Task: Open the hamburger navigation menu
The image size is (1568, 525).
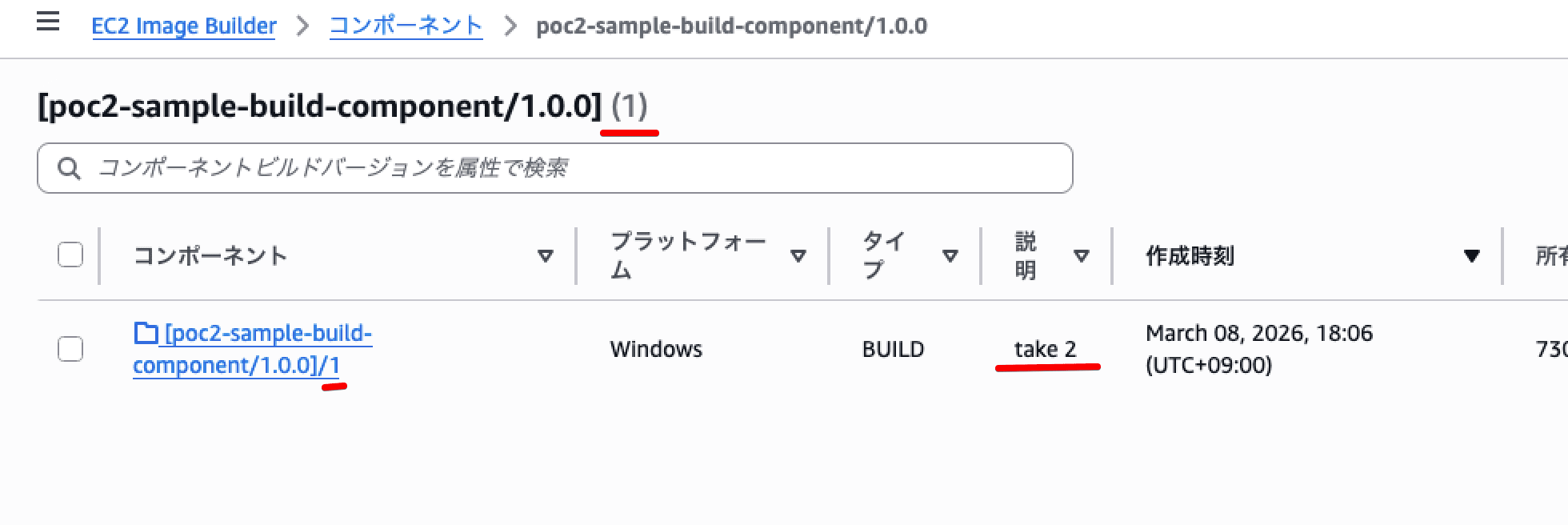Action: click(48, 22)
